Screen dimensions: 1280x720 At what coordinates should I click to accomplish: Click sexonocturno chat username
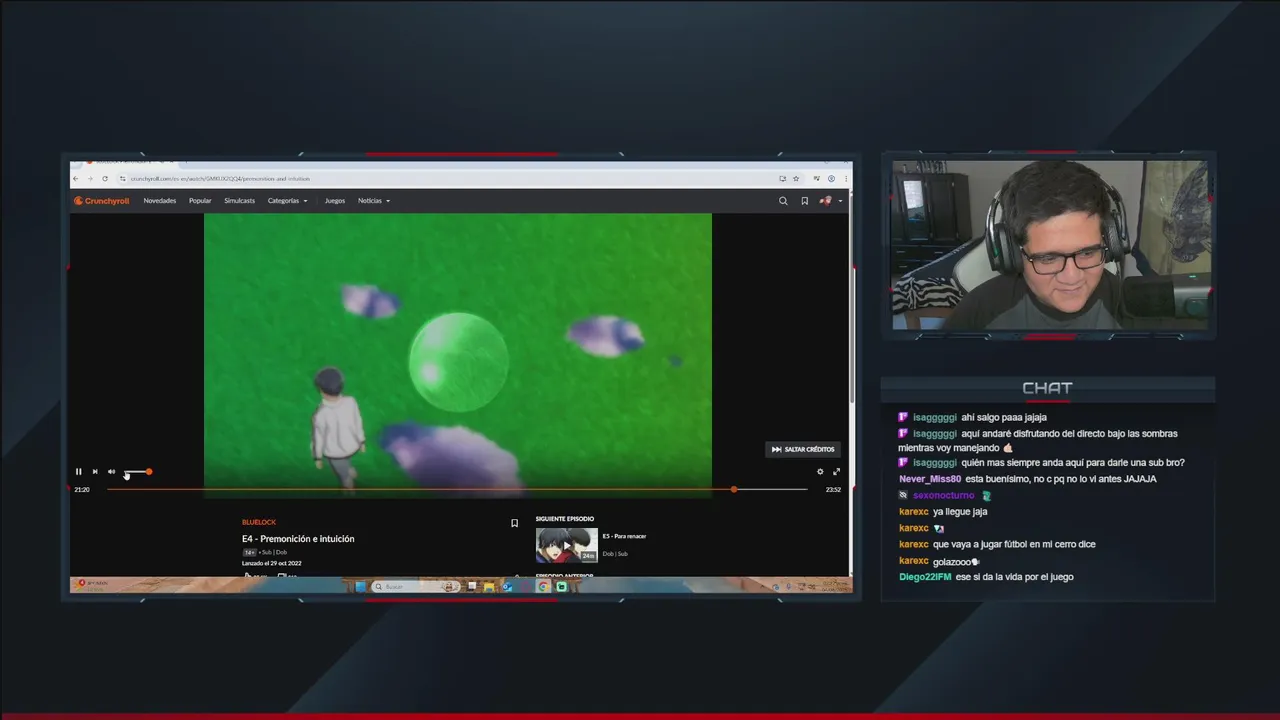coord(943,495)
